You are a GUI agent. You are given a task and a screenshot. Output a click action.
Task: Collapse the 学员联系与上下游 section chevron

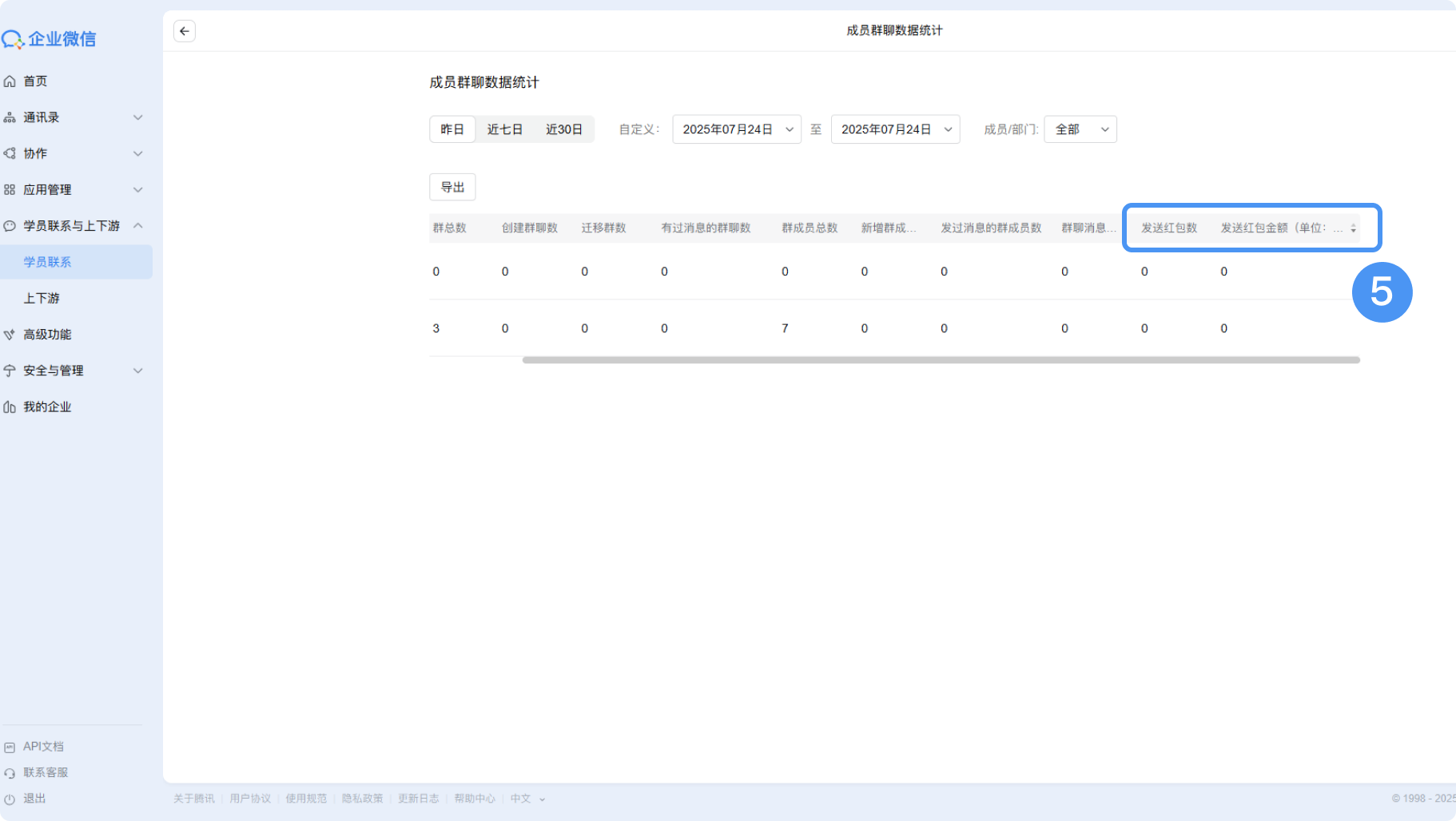[138, 226]
